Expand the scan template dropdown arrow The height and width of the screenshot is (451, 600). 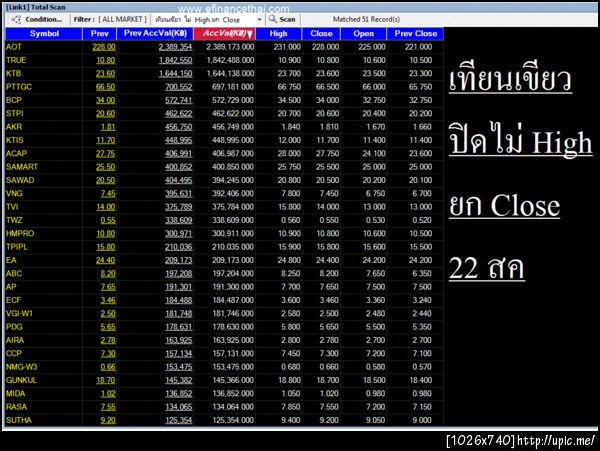259,20
